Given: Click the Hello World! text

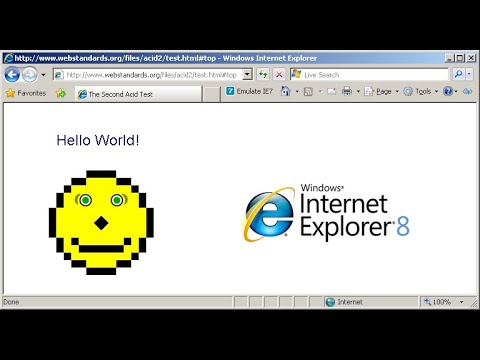Looking at the screenshot, I should pyautogui.click(x=98, y=140).
